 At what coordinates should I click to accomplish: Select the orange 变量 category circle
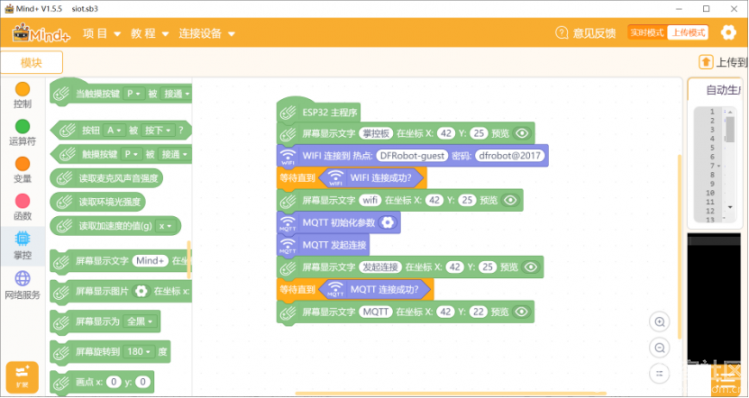(22, 164)
